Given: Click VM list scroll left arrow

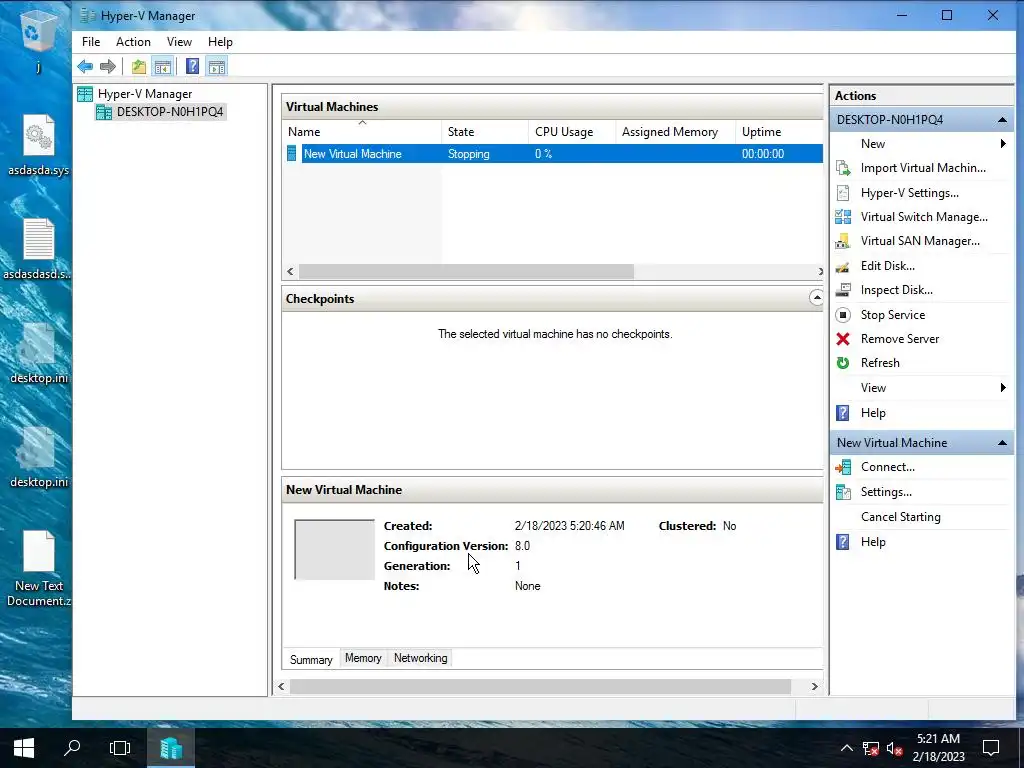Looking at the screenshot, I should tap(291, 271).
